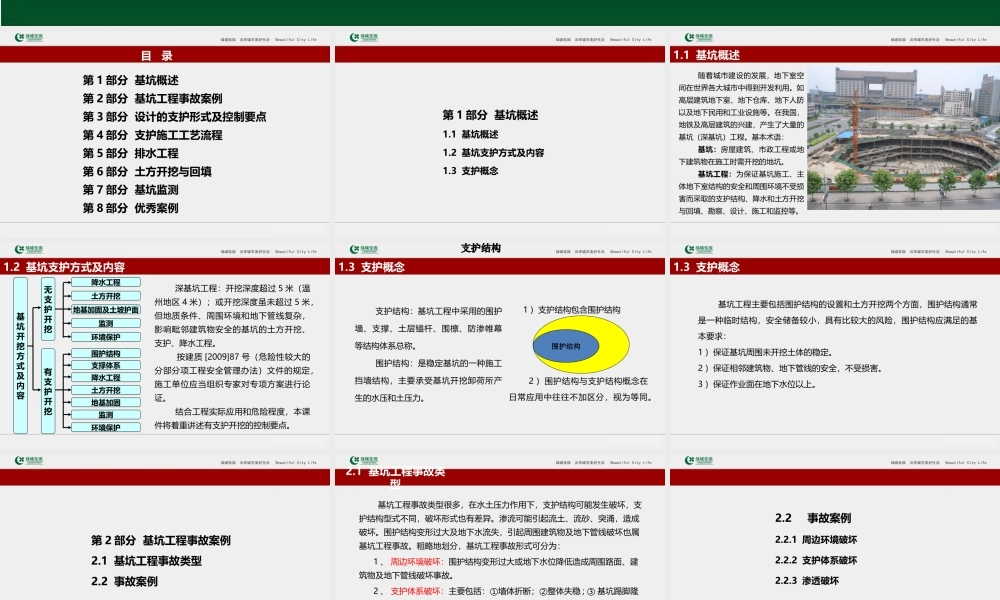Click the 降水工程 box under 无支护开挖
Image resolution: width=1000 pixels, height=600 pixels.
point(105,282)
